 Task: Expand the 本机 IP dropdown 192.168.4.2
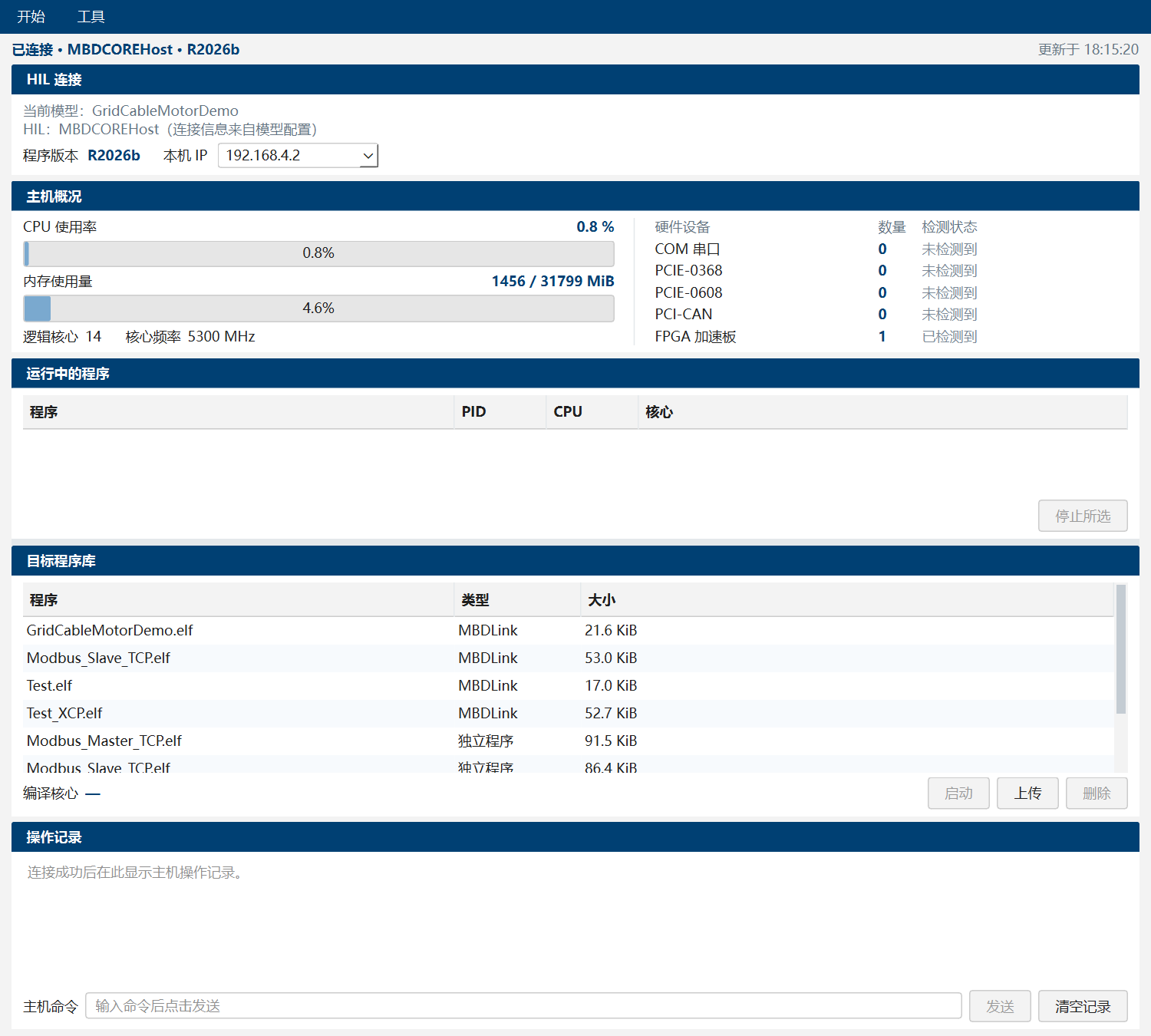coord(298,156)
